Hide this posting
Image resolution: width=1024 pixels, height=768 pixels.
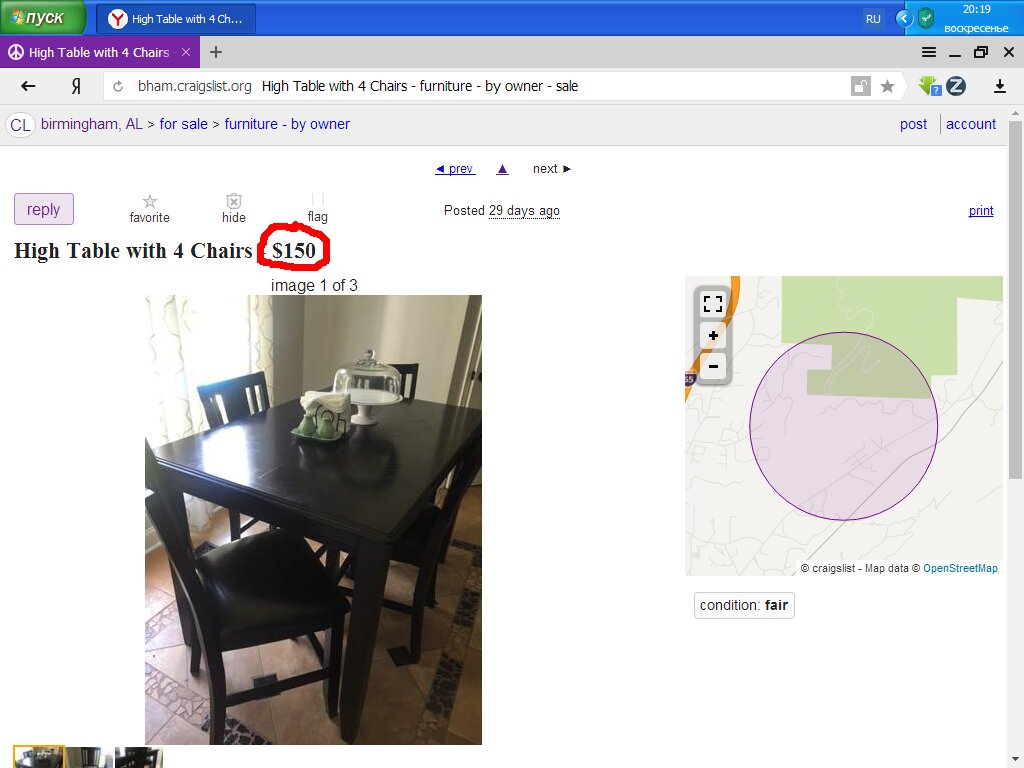[x=234, y=209]
